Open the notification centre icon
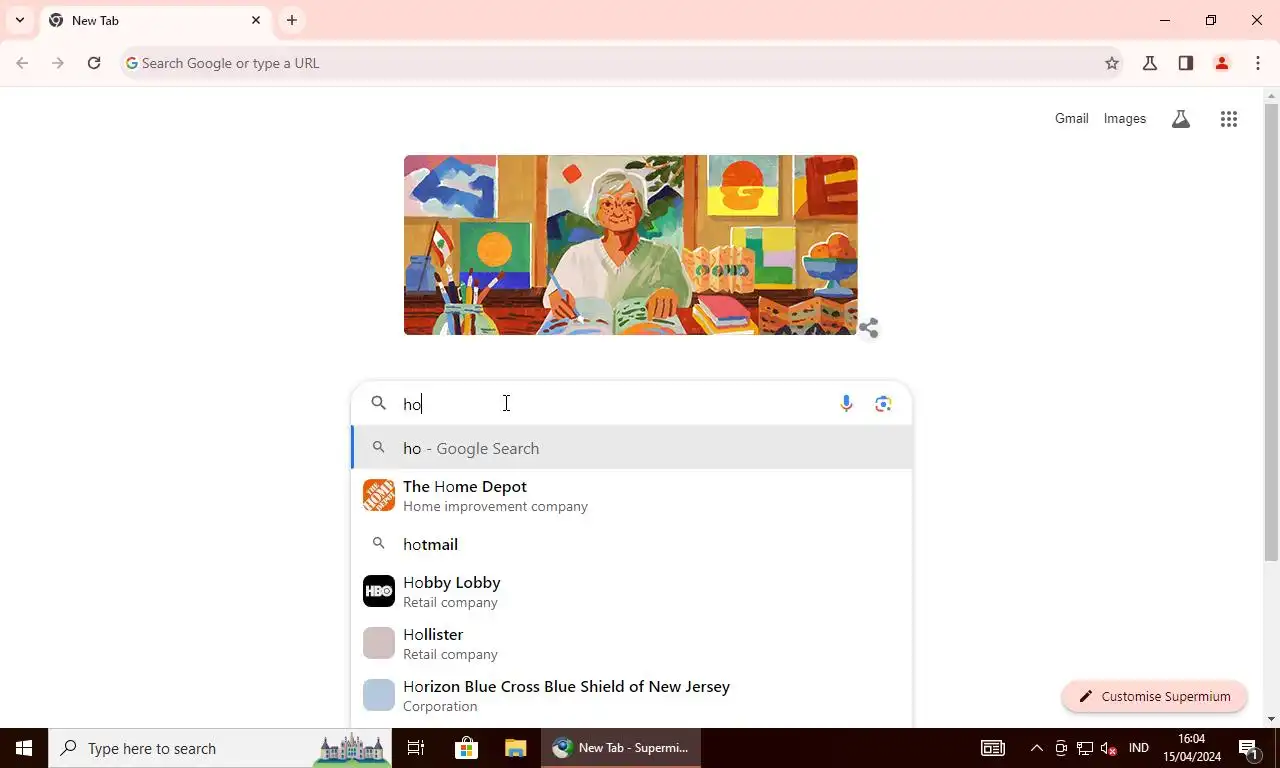1280x768 pixels. click(x=1248, y=748)
